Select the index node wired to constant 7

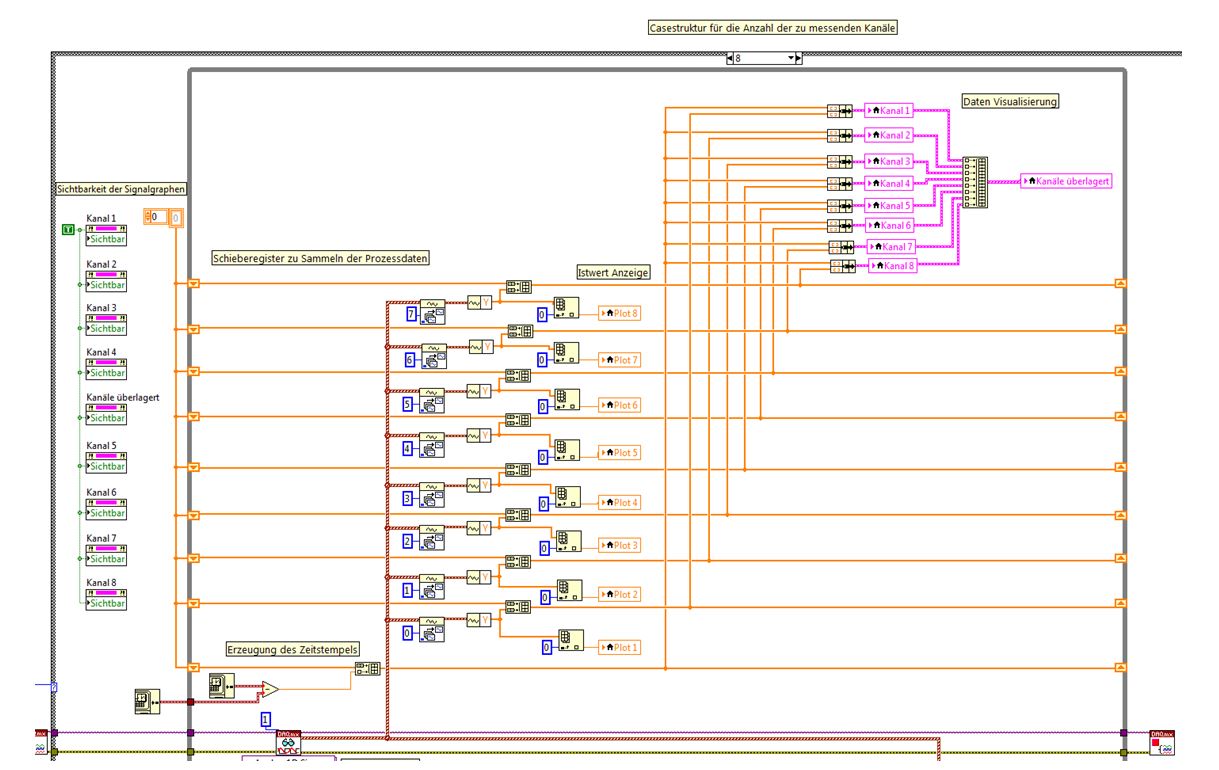point(433,310)
